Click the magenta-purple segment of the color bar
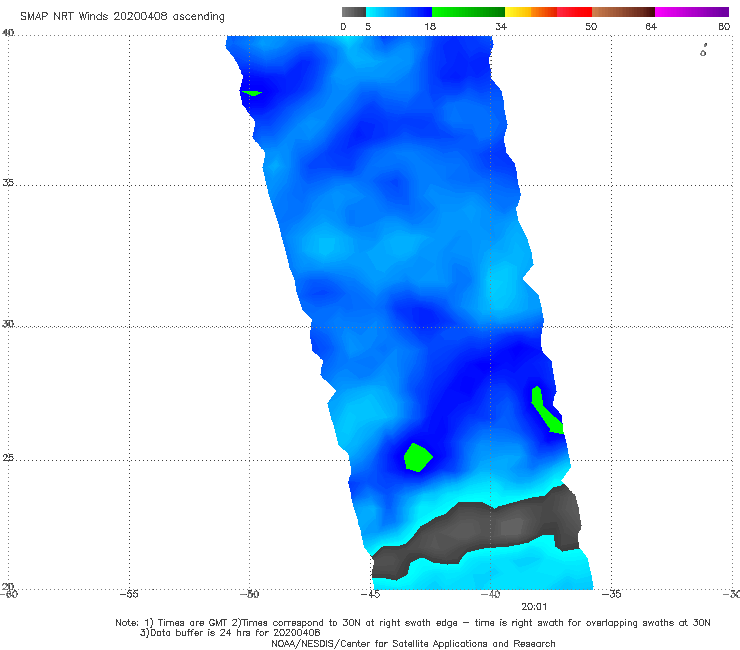The height and width of the screenshot is (650, 740). 692,12
